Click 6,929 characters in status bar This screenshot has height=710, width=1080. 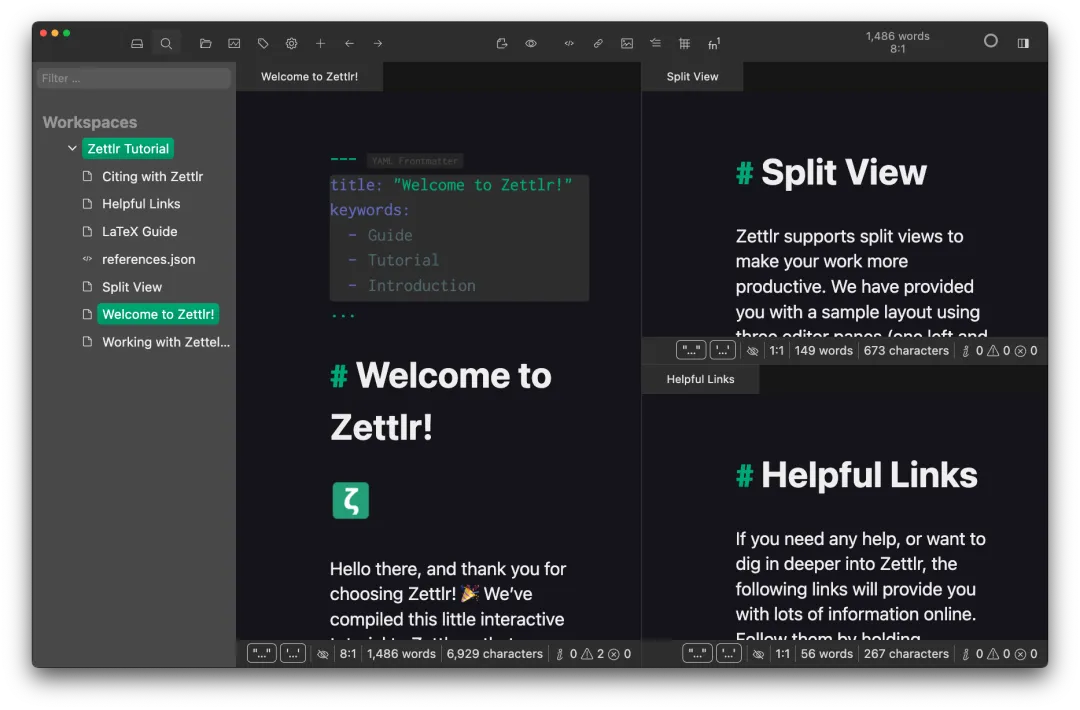[495, 654]
